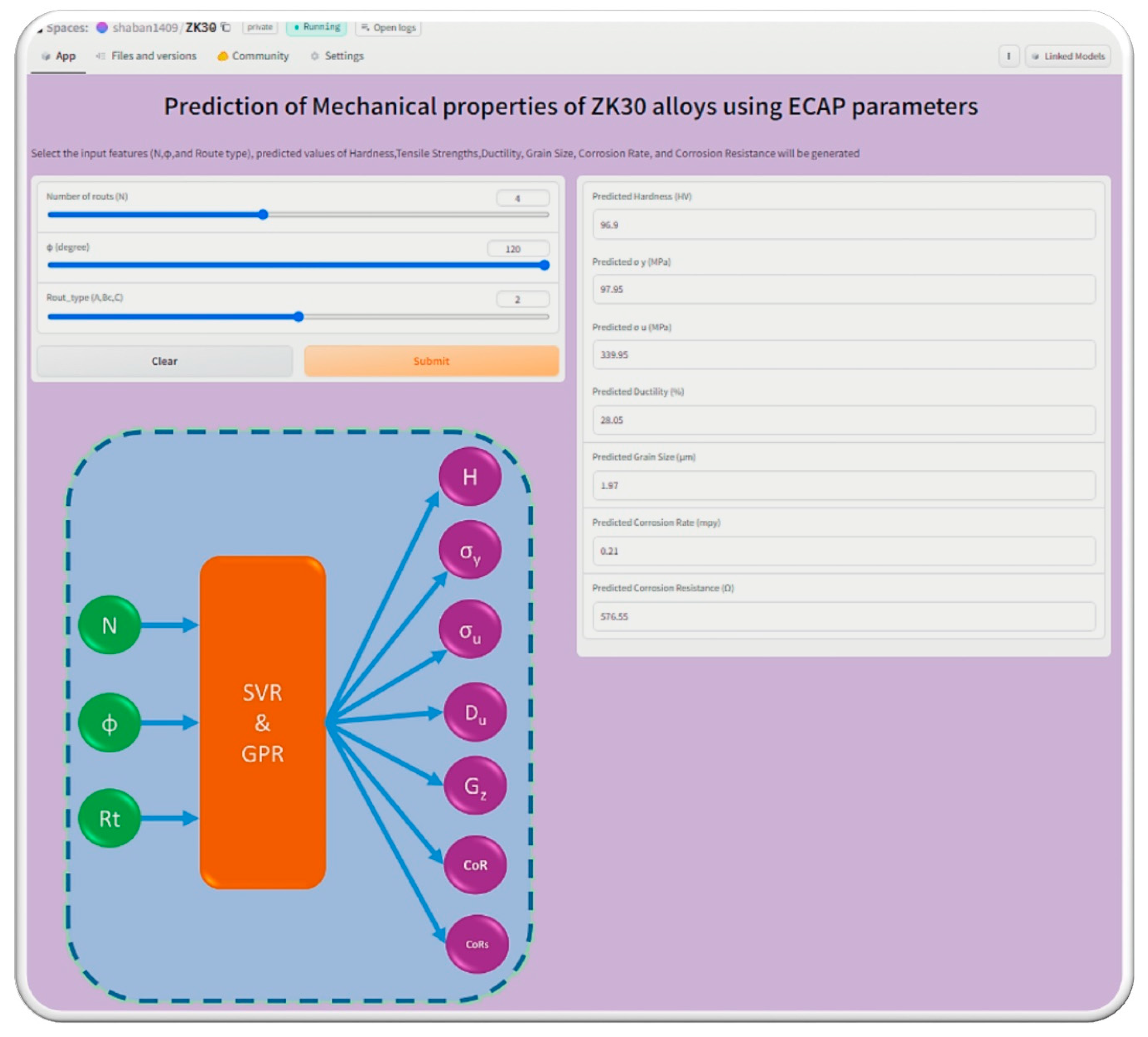
Task: Click the green Rt input node
Action: [109, 818]
